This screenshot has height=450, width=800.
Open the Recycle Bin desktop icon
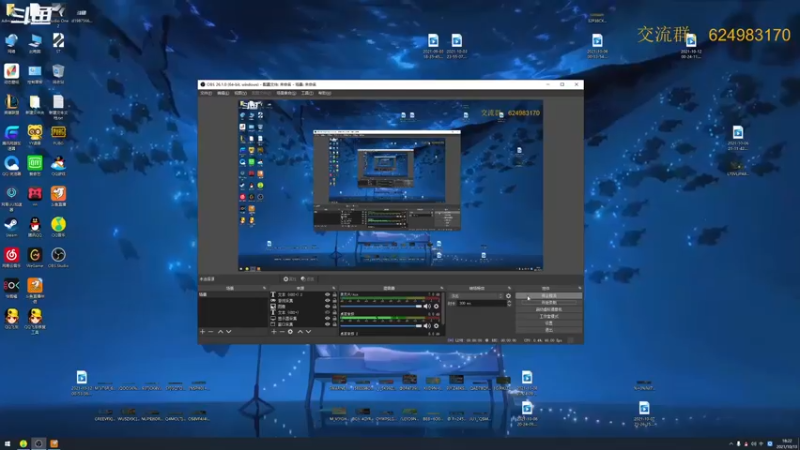pyautogui.click(x=58, y=74)
